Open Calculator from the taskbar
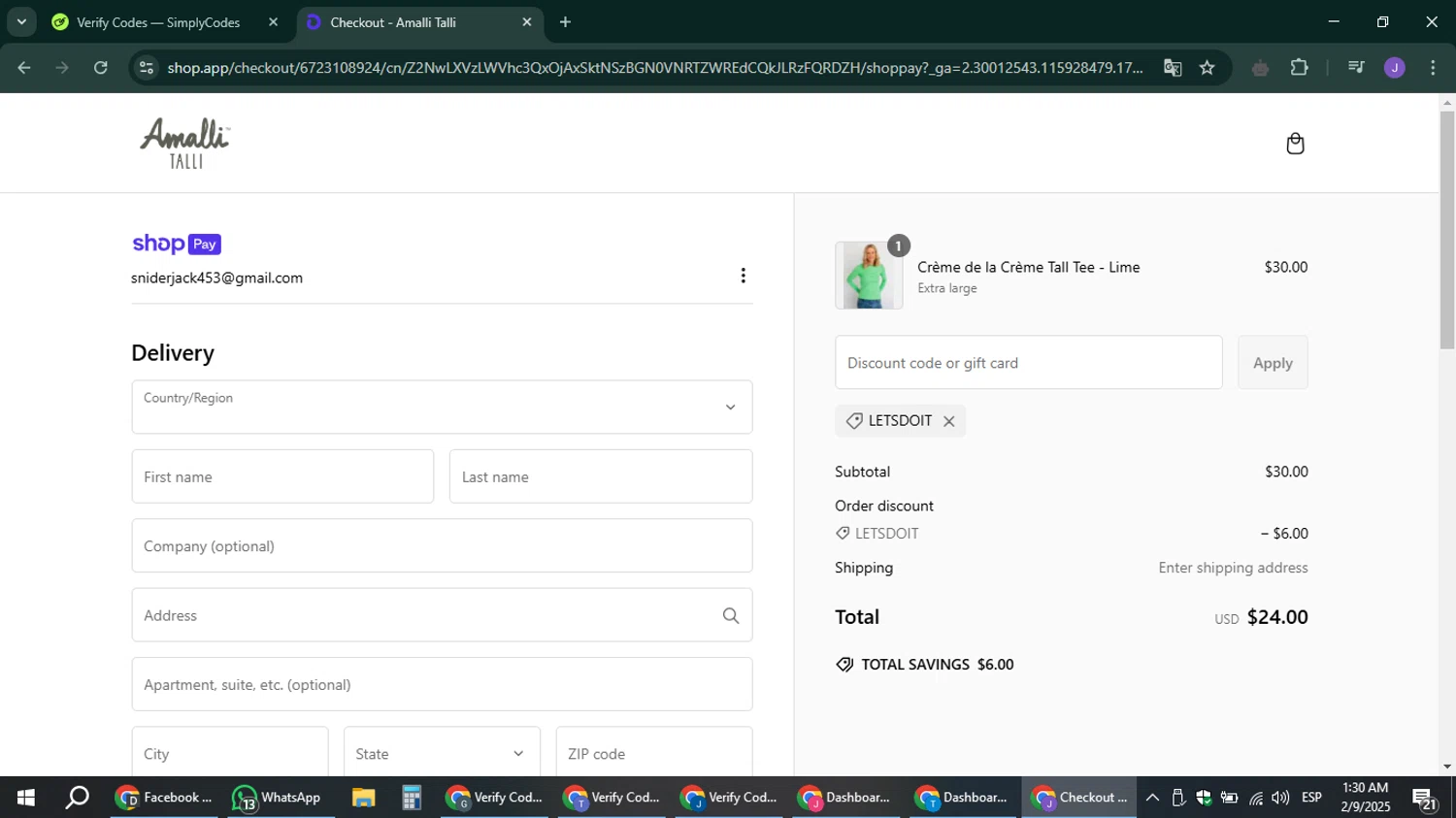 [411, 798]
